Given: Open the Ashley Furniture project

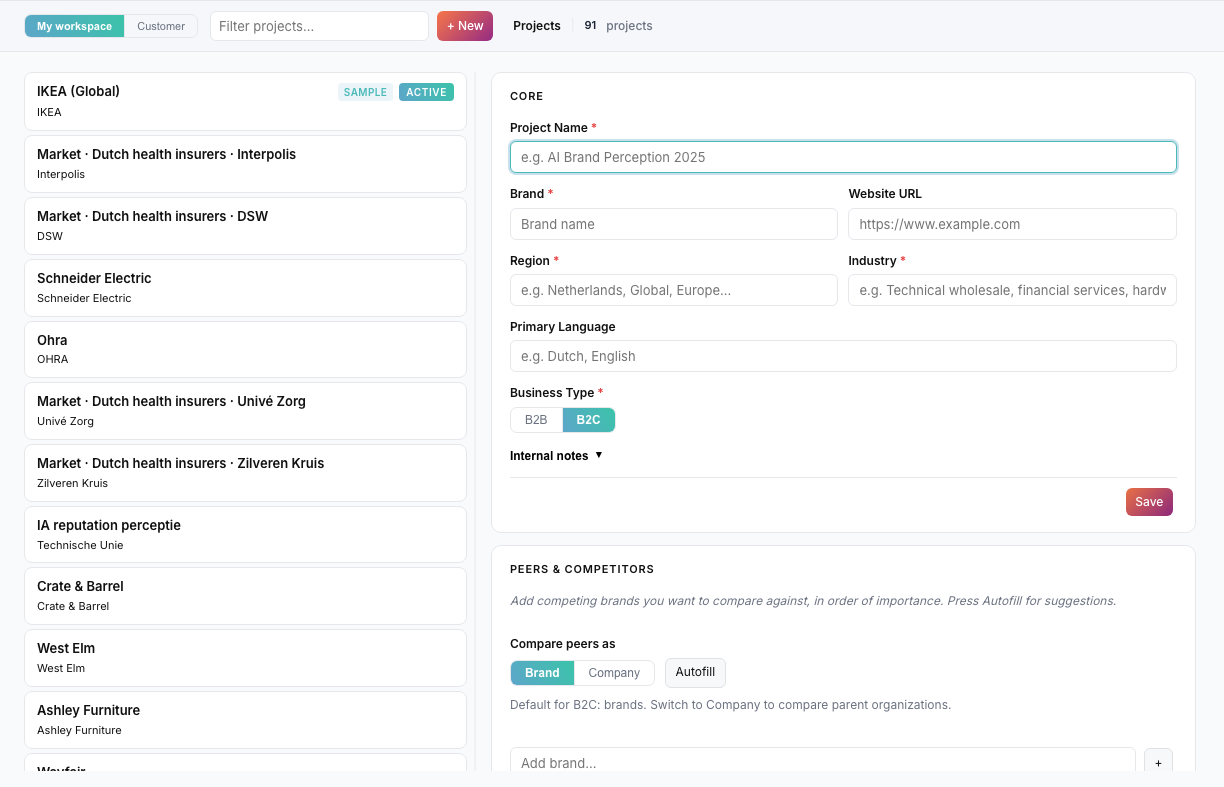Looking at the screenshot, I should [x=245, y=720].
